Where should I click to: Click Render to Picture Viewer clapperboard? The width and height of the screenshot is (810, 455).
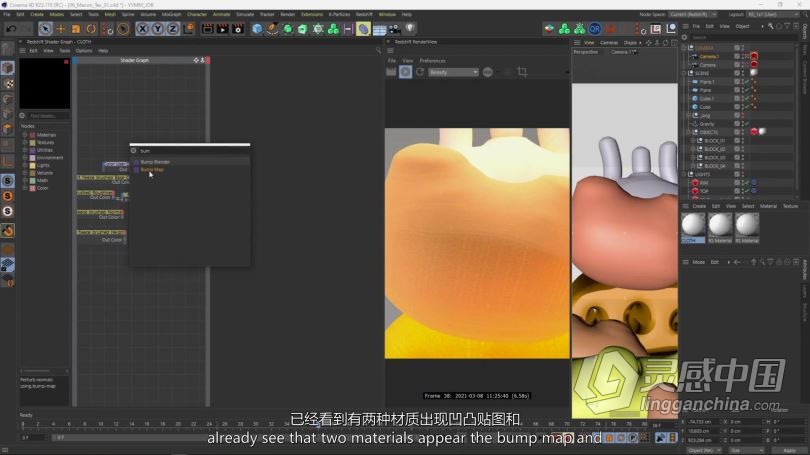[x=222, y=29]
